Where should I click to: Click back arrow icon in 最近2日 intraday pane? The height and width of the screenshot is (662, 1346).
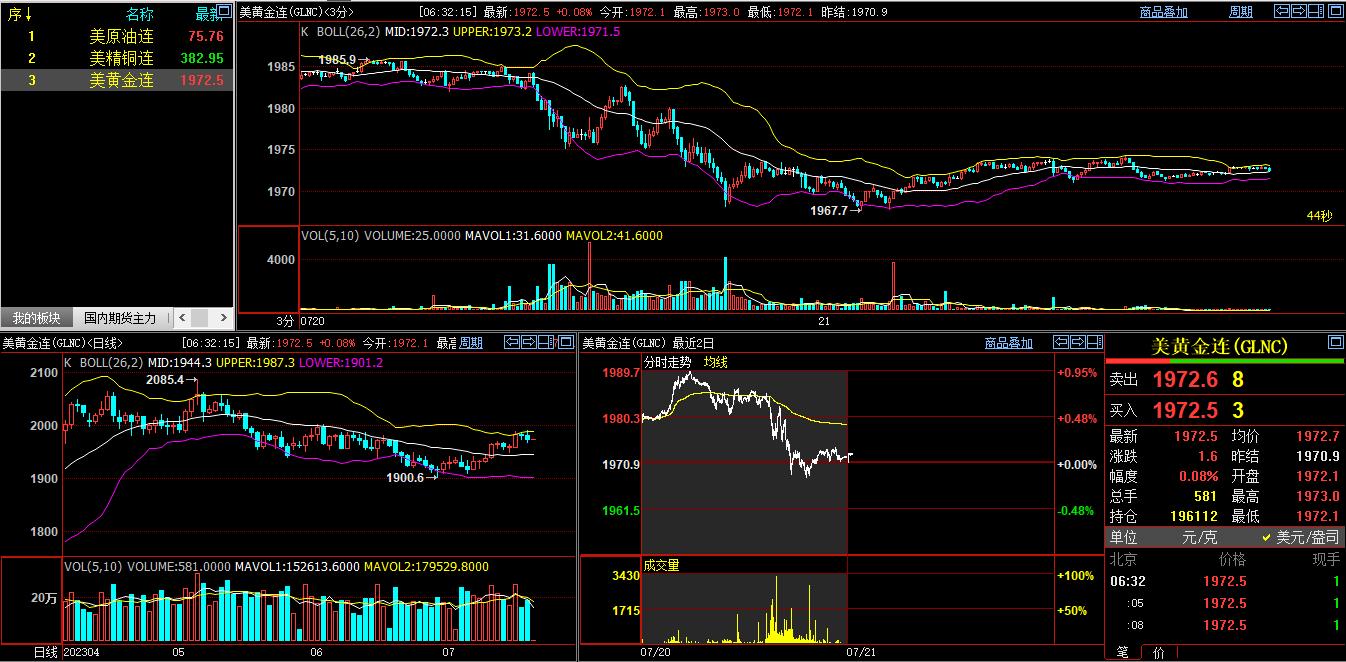pyautogui.click(x=1059, y=342)
